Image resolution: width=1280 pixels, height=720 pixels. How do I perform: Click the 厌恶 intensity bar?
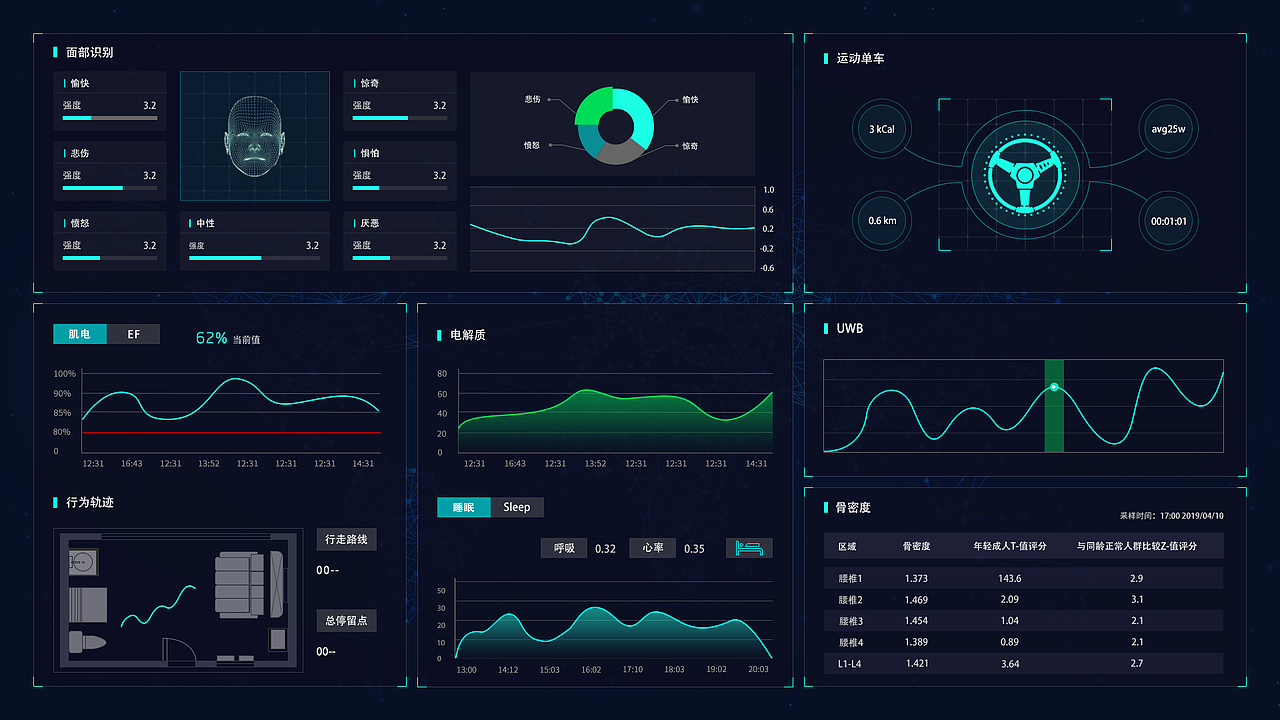coord(400,258)
